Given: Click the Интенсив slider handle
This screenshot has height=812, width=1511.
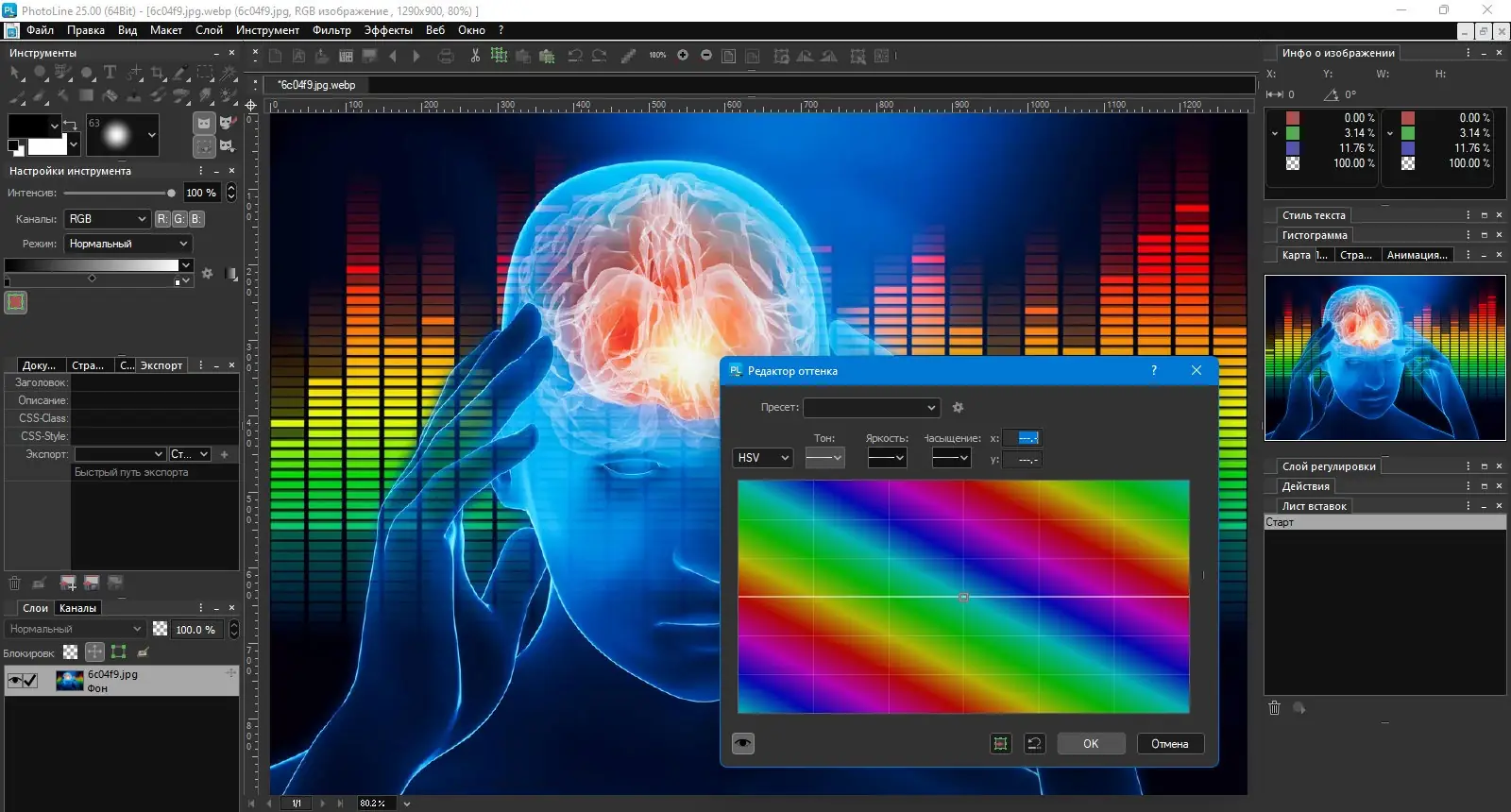Looking at the screenshot, I should point(171,193).
